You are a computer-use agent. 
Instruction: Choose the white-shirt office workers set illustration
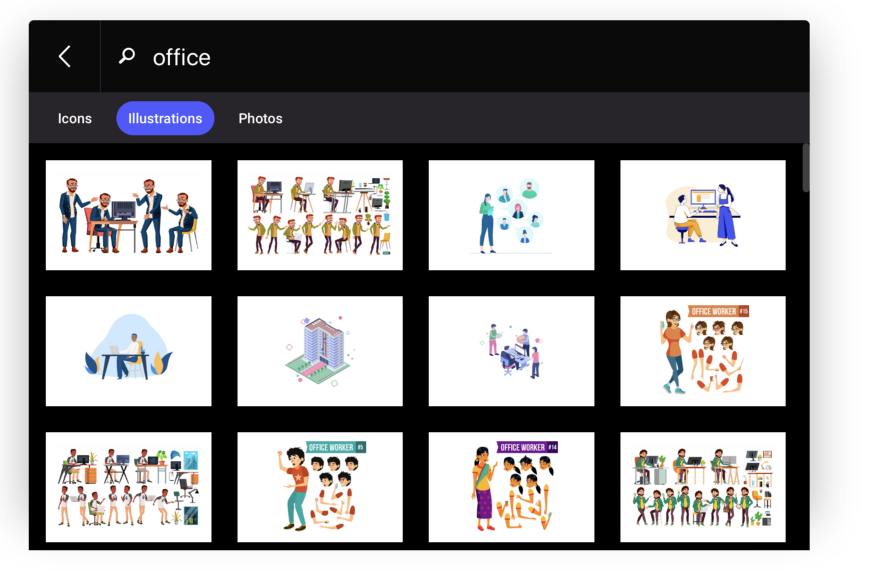[129, 487]
